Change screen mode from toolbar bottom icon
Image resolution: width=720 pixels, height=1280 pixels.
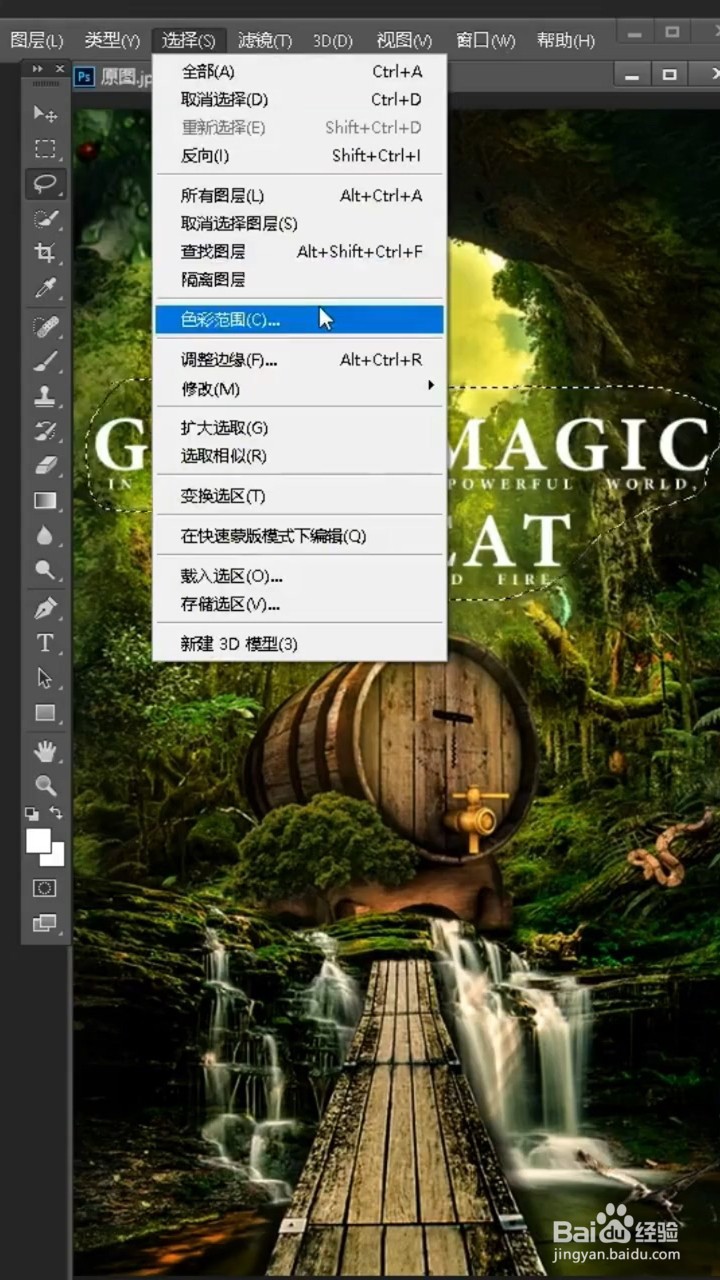click(45, 923)
